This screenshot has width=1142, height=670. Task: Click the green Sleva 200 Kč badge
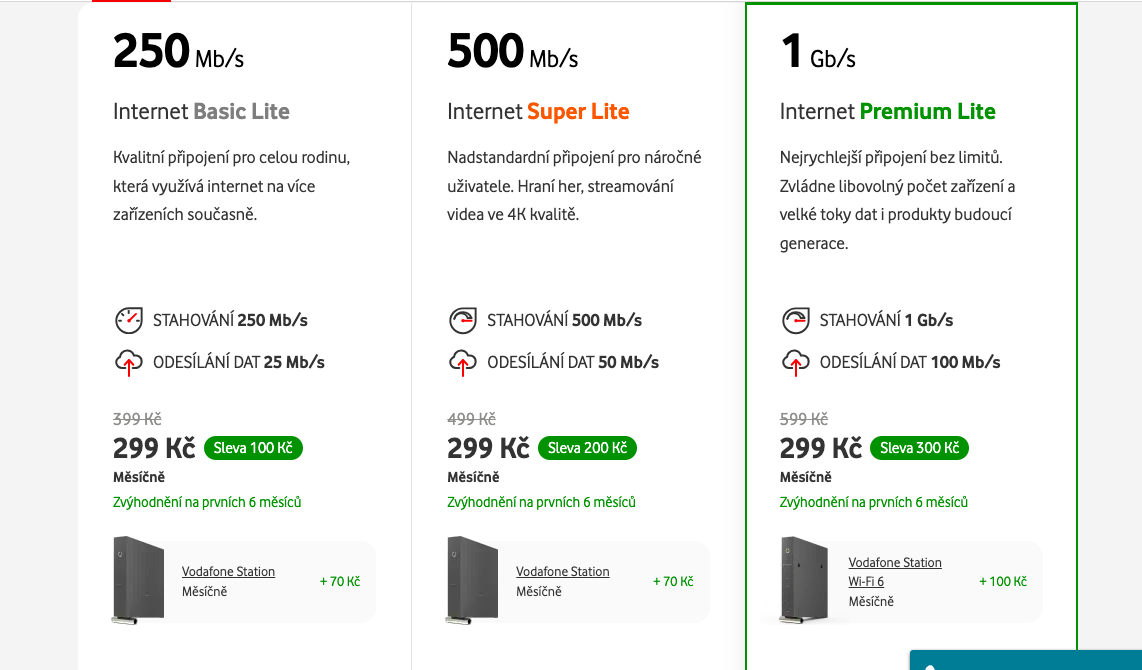coord(587,448)
